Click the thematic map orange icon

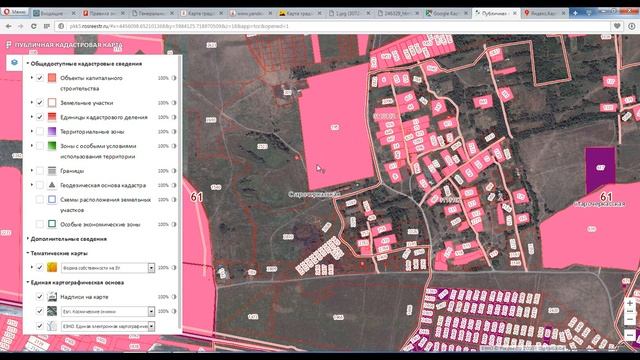click(52, 267)
